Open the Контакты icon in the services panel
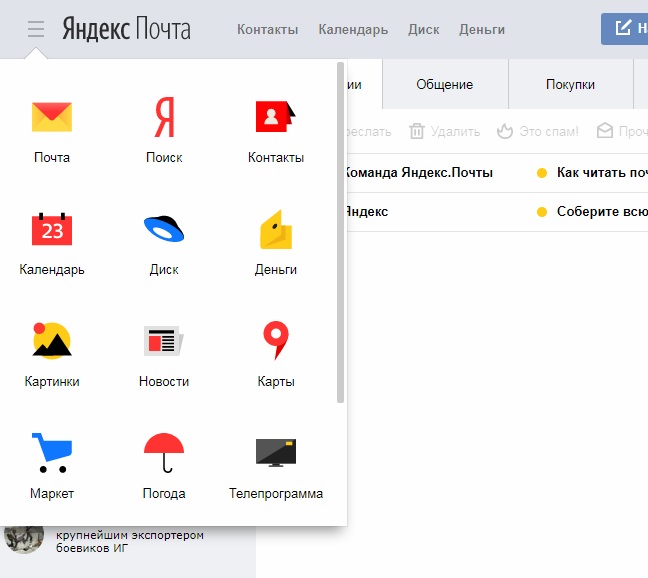The image size is (648, 578). 276,117
